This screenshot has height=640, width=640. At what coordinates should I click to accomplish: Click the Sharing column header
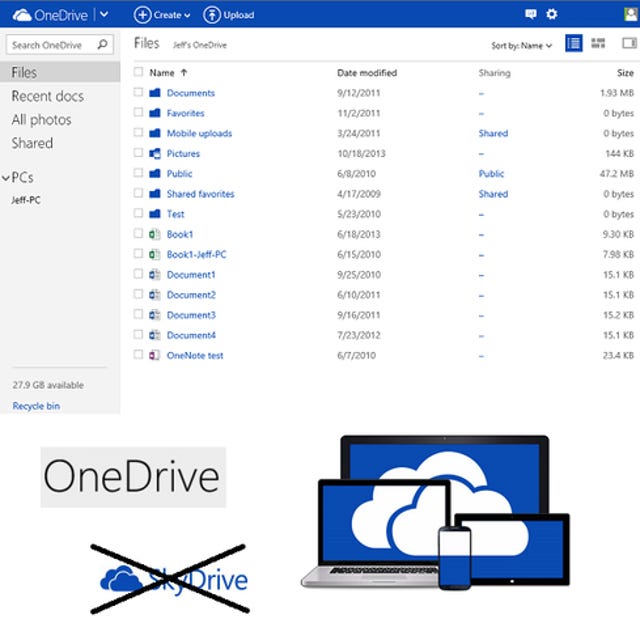494,73
